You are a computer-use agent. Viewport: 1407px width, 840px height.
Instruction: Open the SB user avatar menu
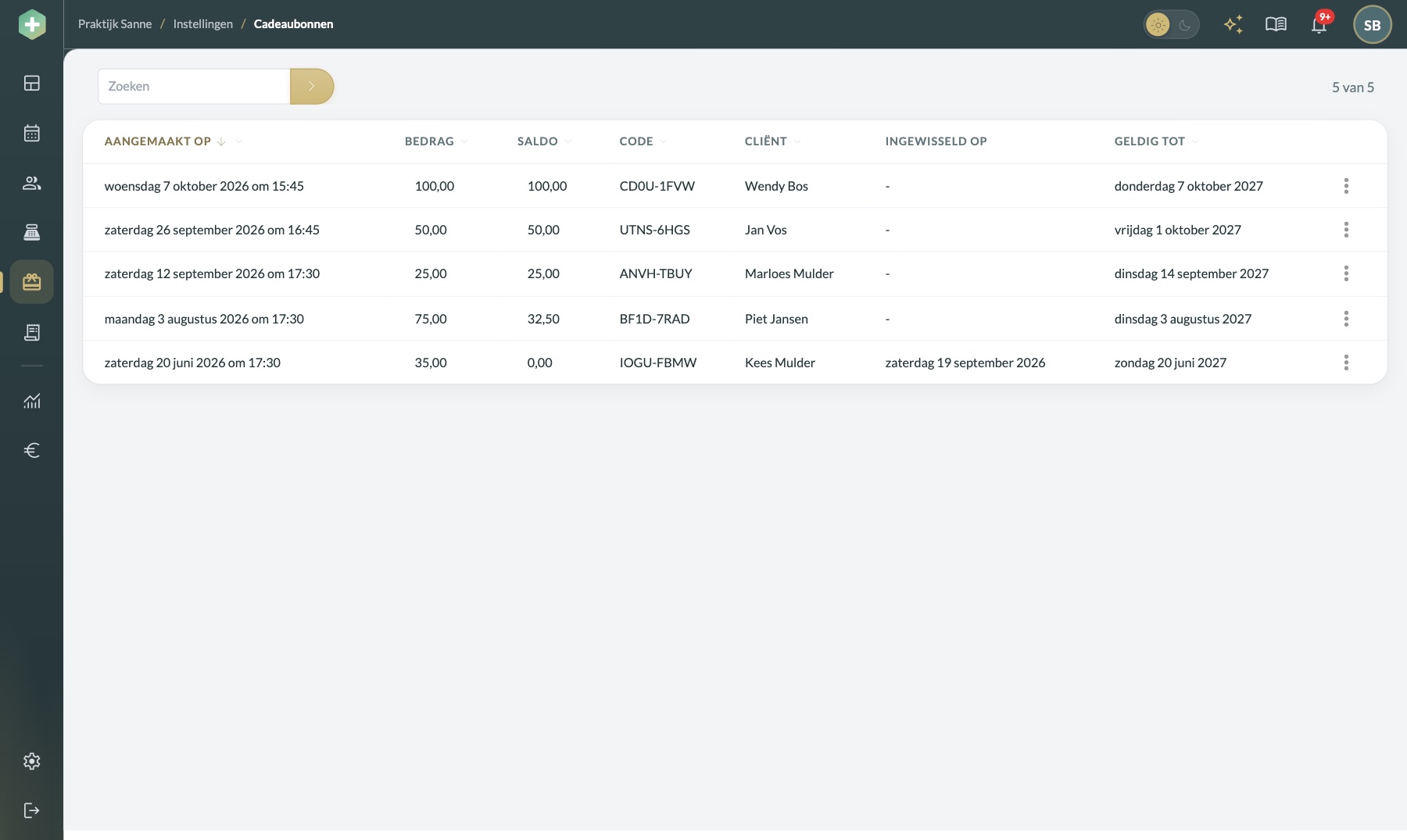pyautogui.click(x=1372, y=24)
